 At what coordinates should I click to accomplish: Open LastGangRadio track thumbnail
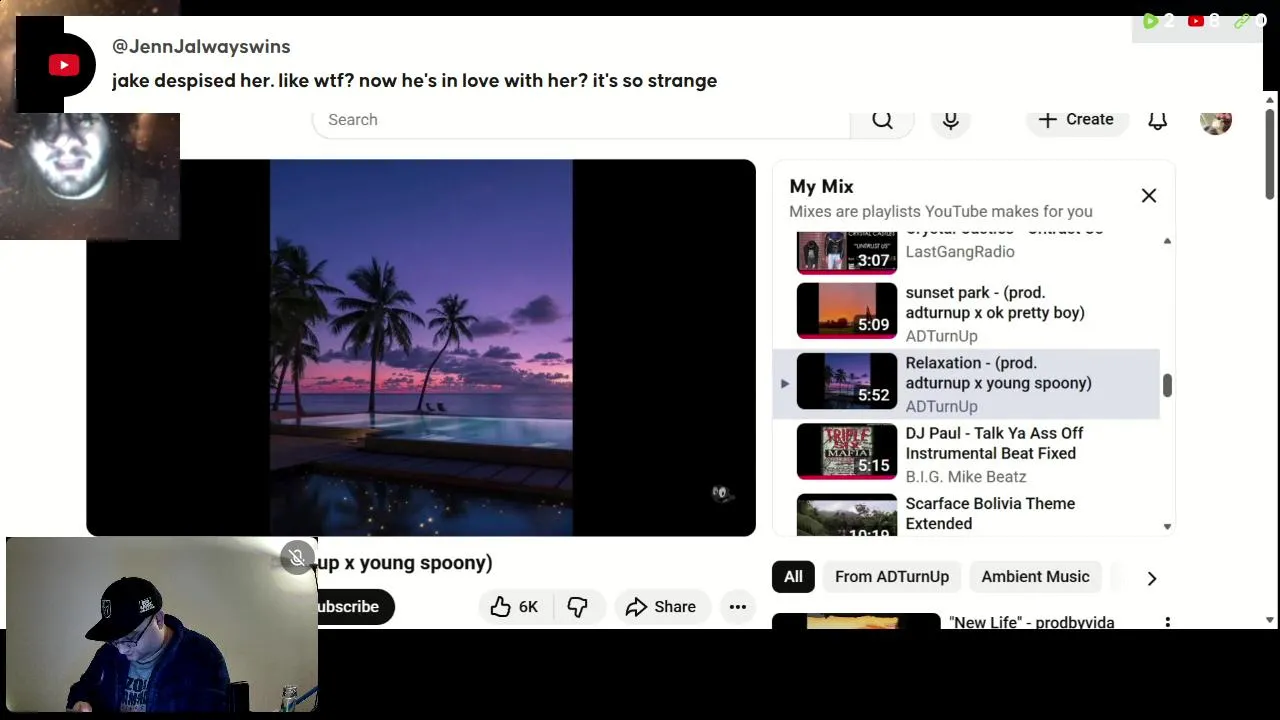coord(847,251)
